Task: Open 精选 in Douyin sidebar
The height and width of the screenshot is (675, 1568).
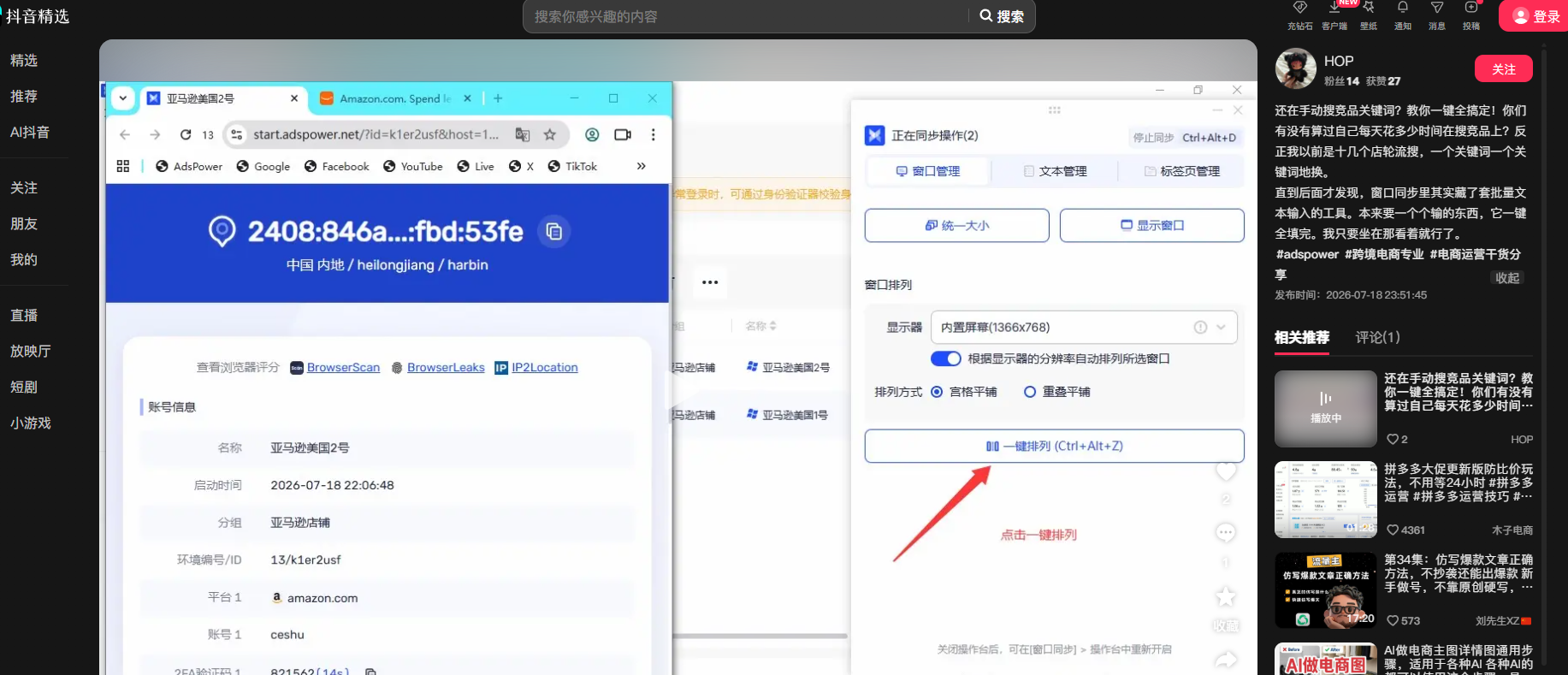Action: [24, 60]
